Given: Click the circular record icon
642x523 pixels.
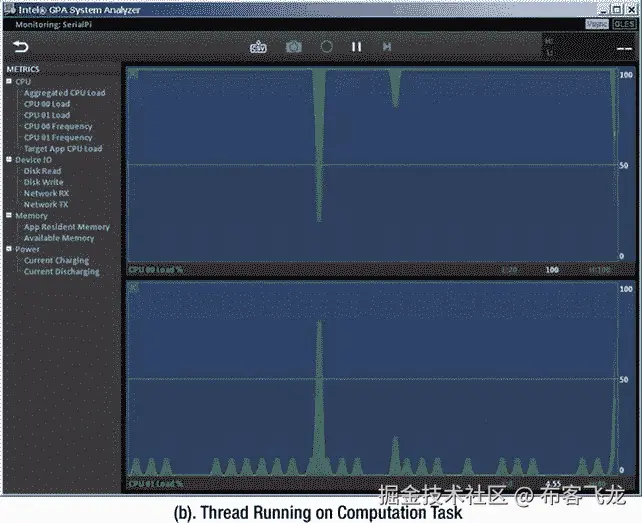Looking at the screenshot, I should [x=326, y=47].
